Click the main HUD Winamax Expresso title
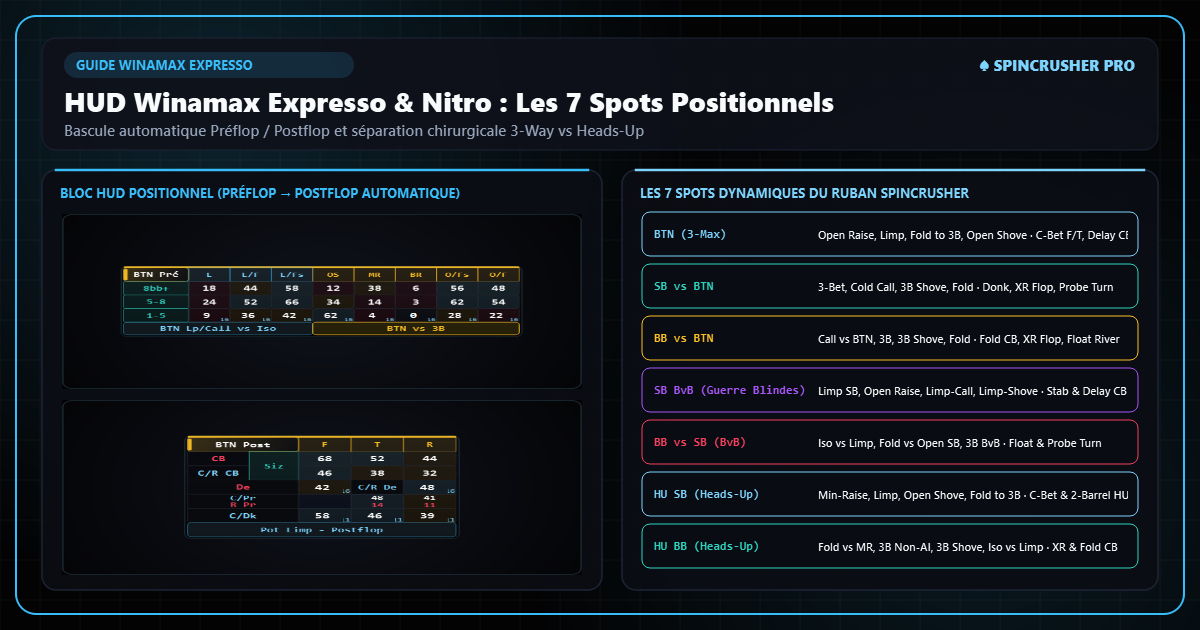 [449, 103]
